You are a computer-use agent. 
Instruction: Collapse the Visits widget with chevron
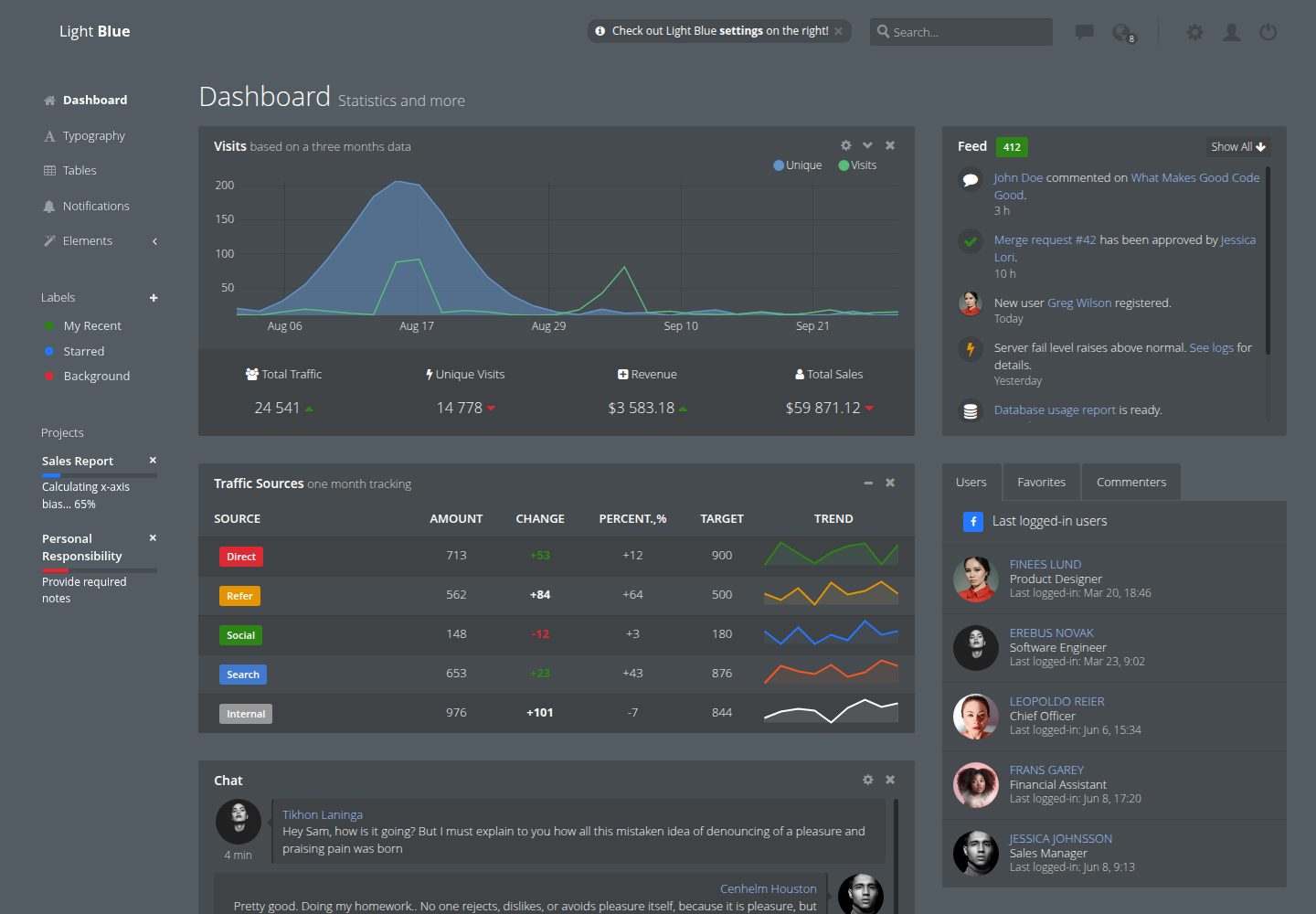coord(867,145)
